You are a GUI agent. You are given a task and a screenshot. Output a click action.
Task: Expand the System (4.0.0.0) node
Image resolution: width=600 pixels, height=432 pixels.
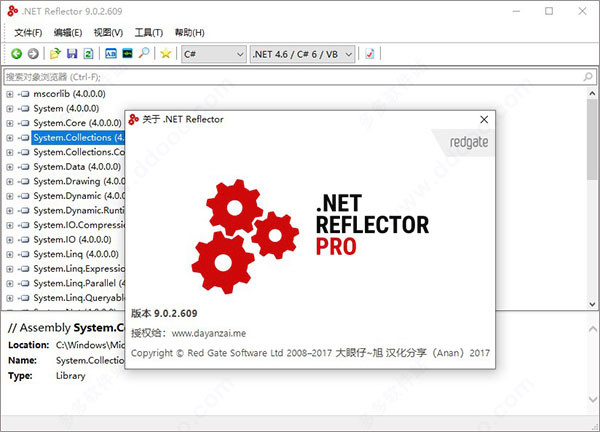click(x=10, y=109)
